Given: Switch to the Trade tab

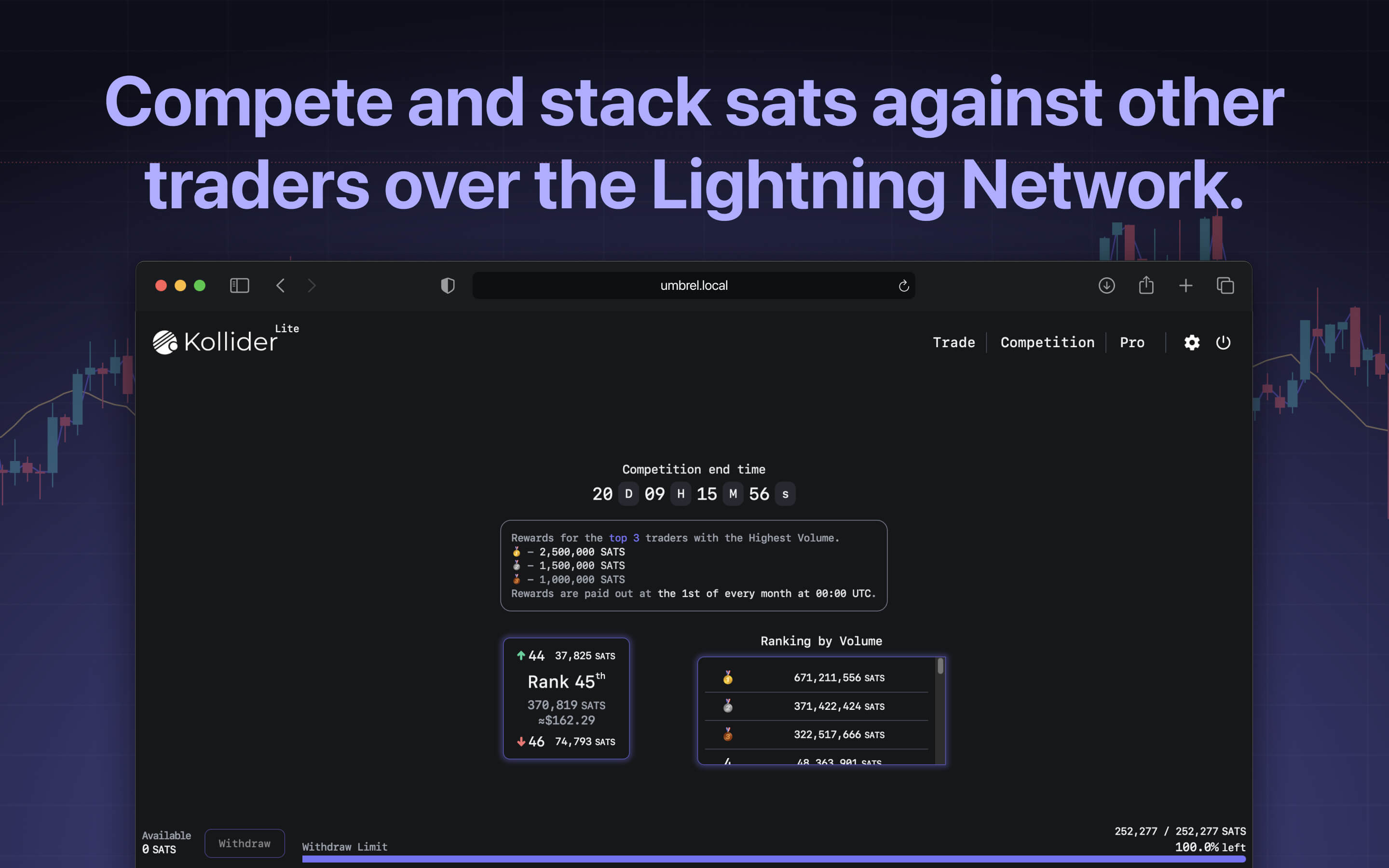Looking at the screenshot, I should click(x=953, y=343).
